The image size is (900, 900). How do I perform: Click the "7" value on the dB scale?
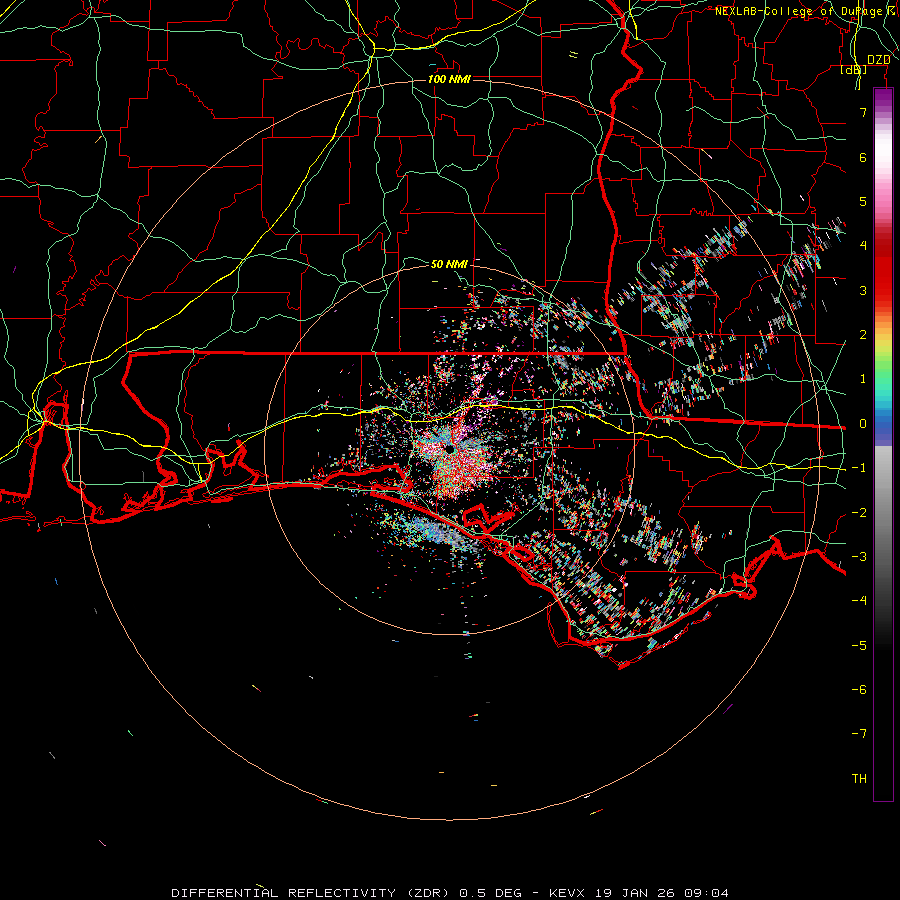(x=863, y=112)
